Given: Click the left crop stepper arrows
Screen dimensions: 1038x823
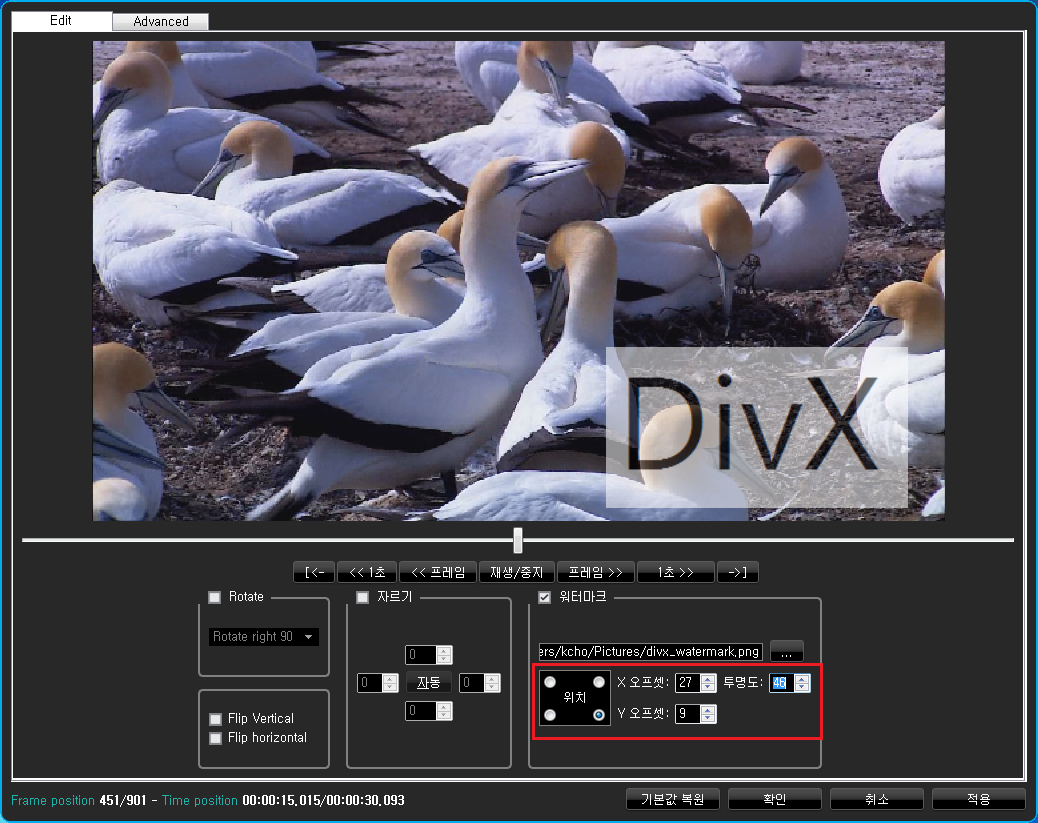Looking at the screenshot, I should 390,683.
